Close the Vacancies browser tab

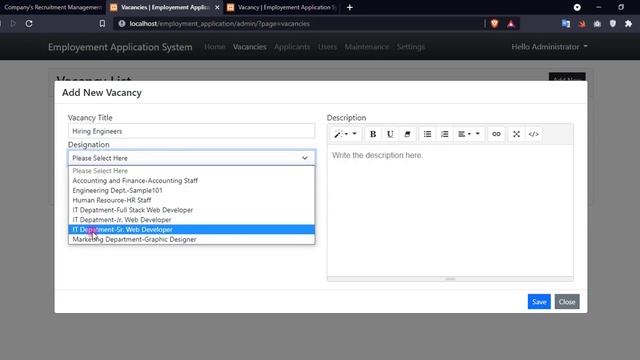tap(217, 7)
